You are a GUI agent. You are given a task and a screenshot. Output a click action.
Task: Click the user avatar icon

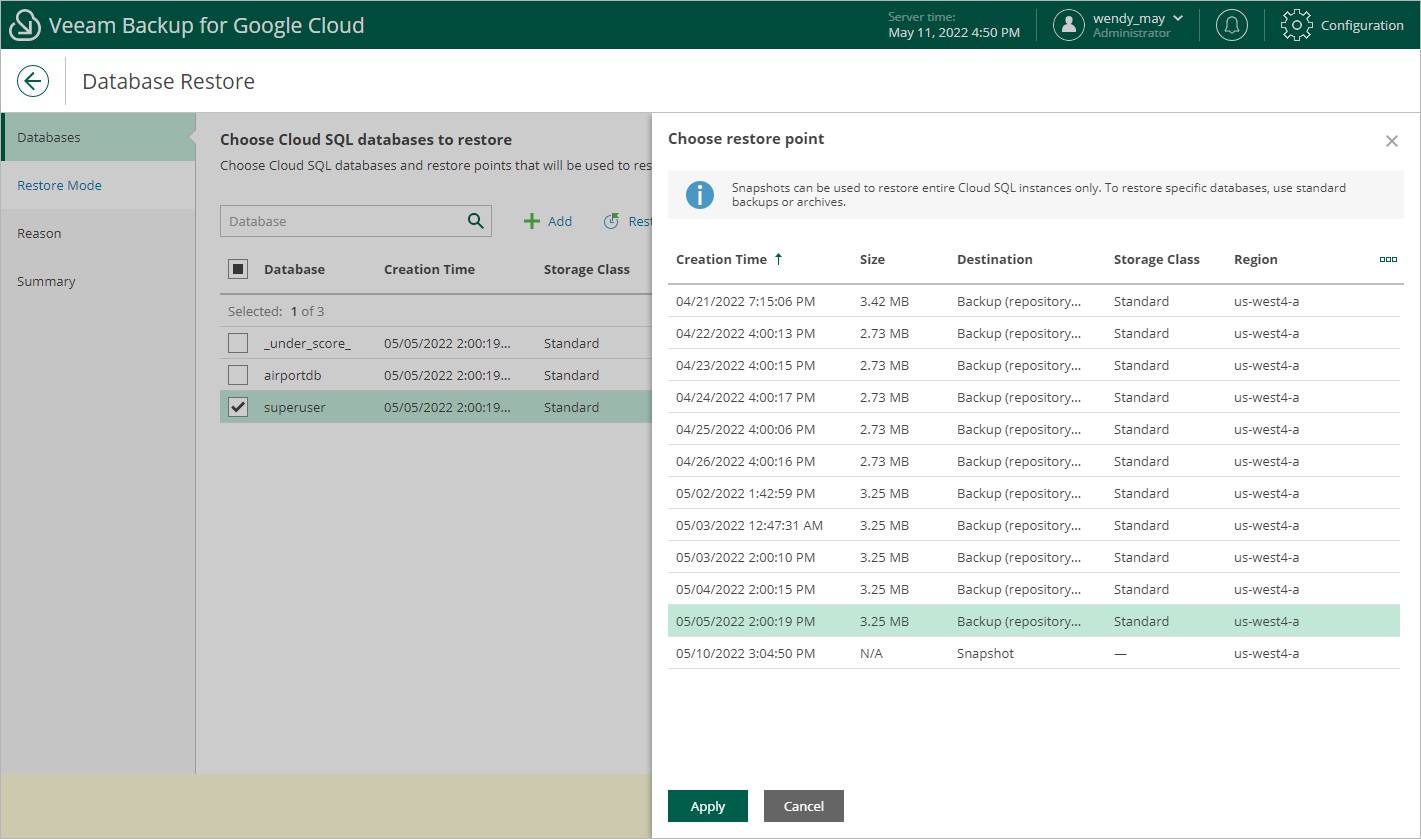coord(1069,25)
